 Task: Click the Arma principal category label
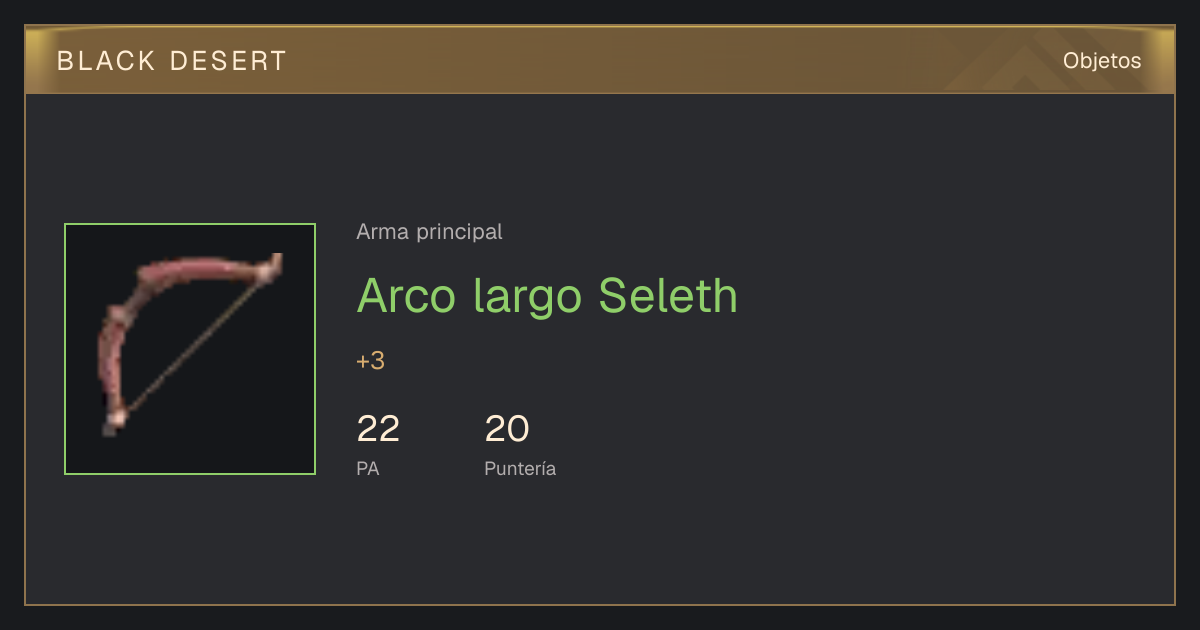(429, 232)
